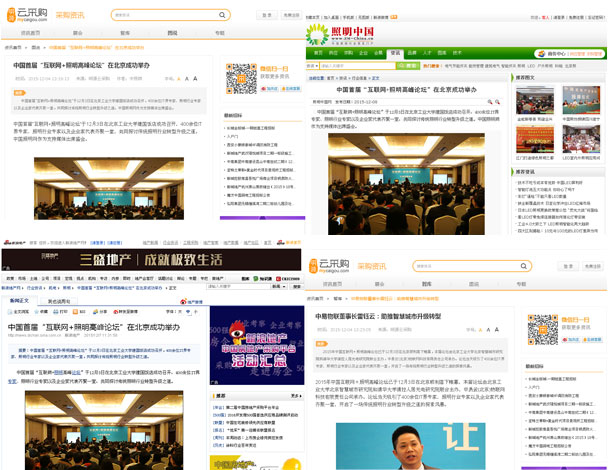Click 免费注册 link at 照明中国 top bar
Viewport: 610px width, 470px height.
click(x=576, y=18)
